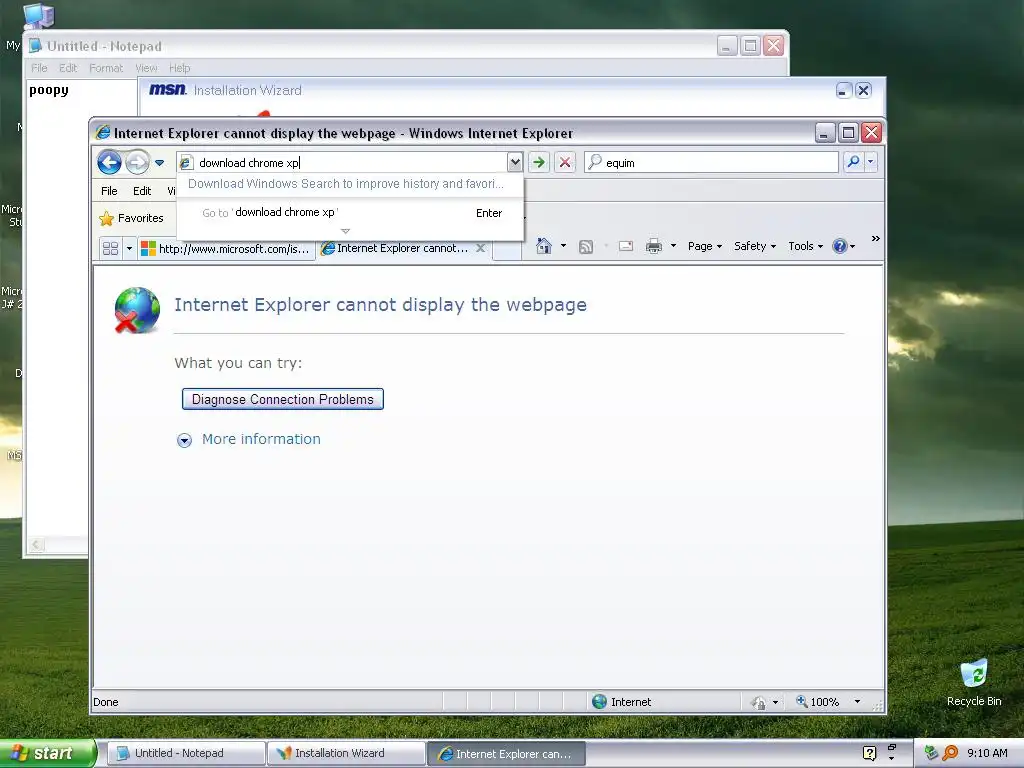1024x768 pixels.
Task: Open the tab list dropdown arrow
Action: pos(129,249)
